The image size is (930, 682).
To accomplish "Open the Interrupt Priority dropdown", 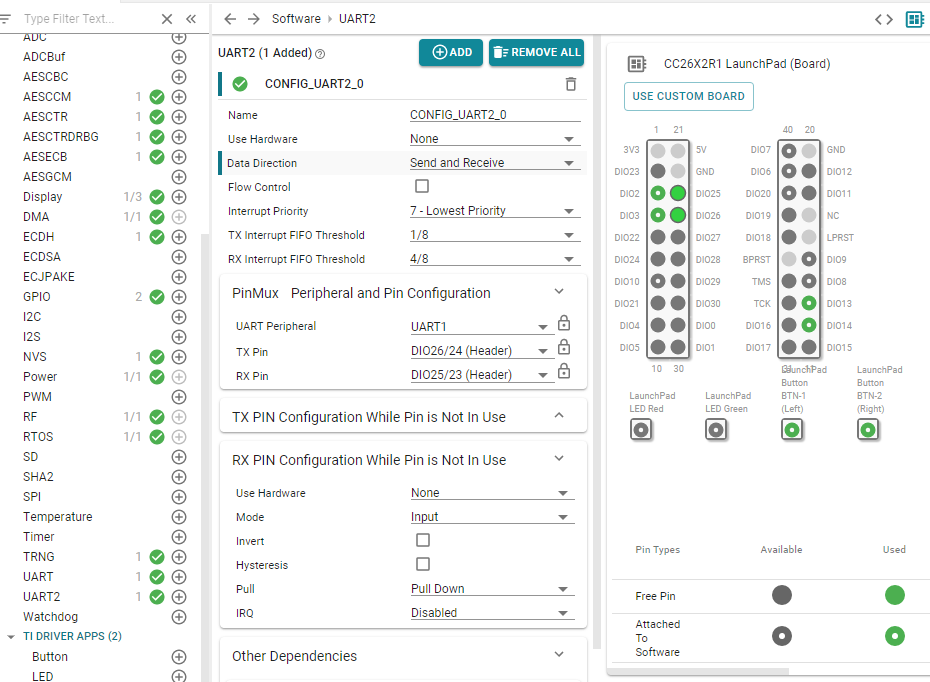I will pyautogui.click(x=495, y=211).
